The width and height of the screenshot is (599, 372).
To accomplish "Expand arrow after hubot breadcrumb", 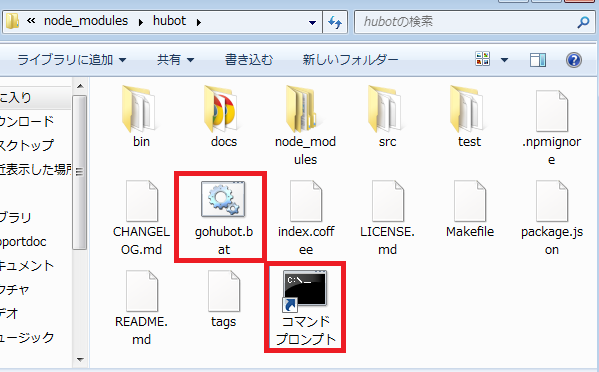I will (199, 23).
